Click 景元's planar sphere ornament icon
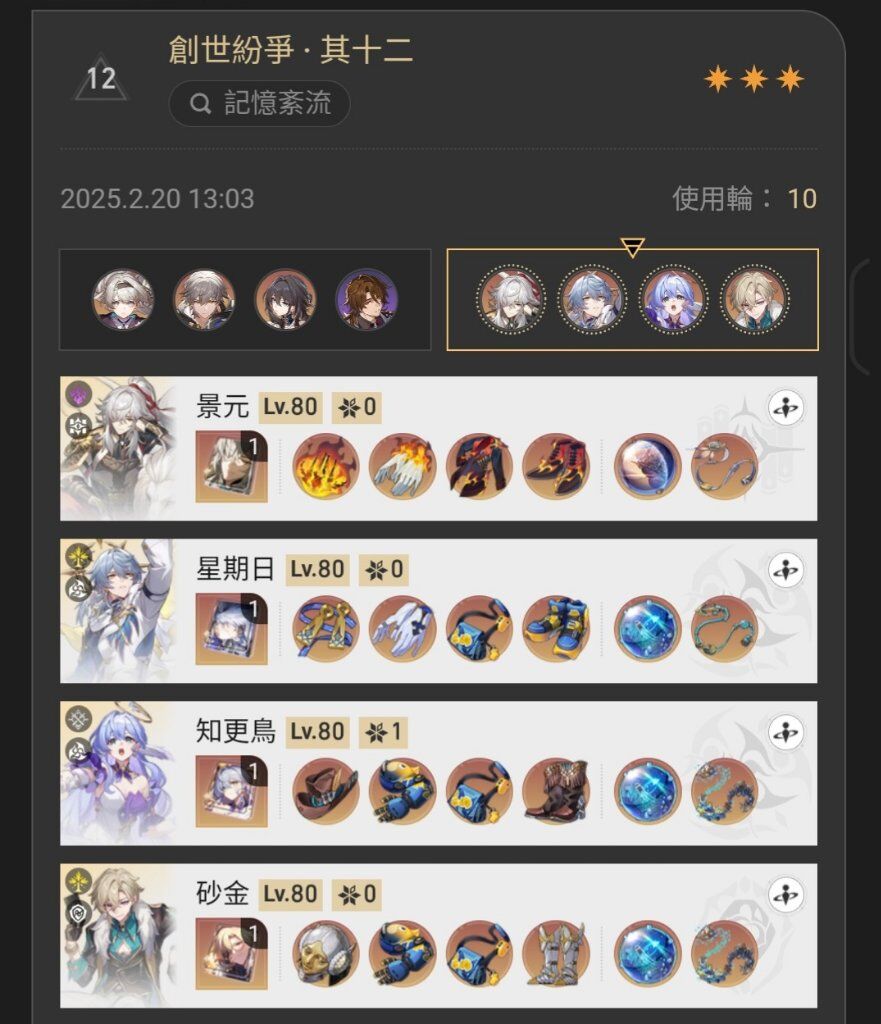881x1024 pixels. point(647,466)
